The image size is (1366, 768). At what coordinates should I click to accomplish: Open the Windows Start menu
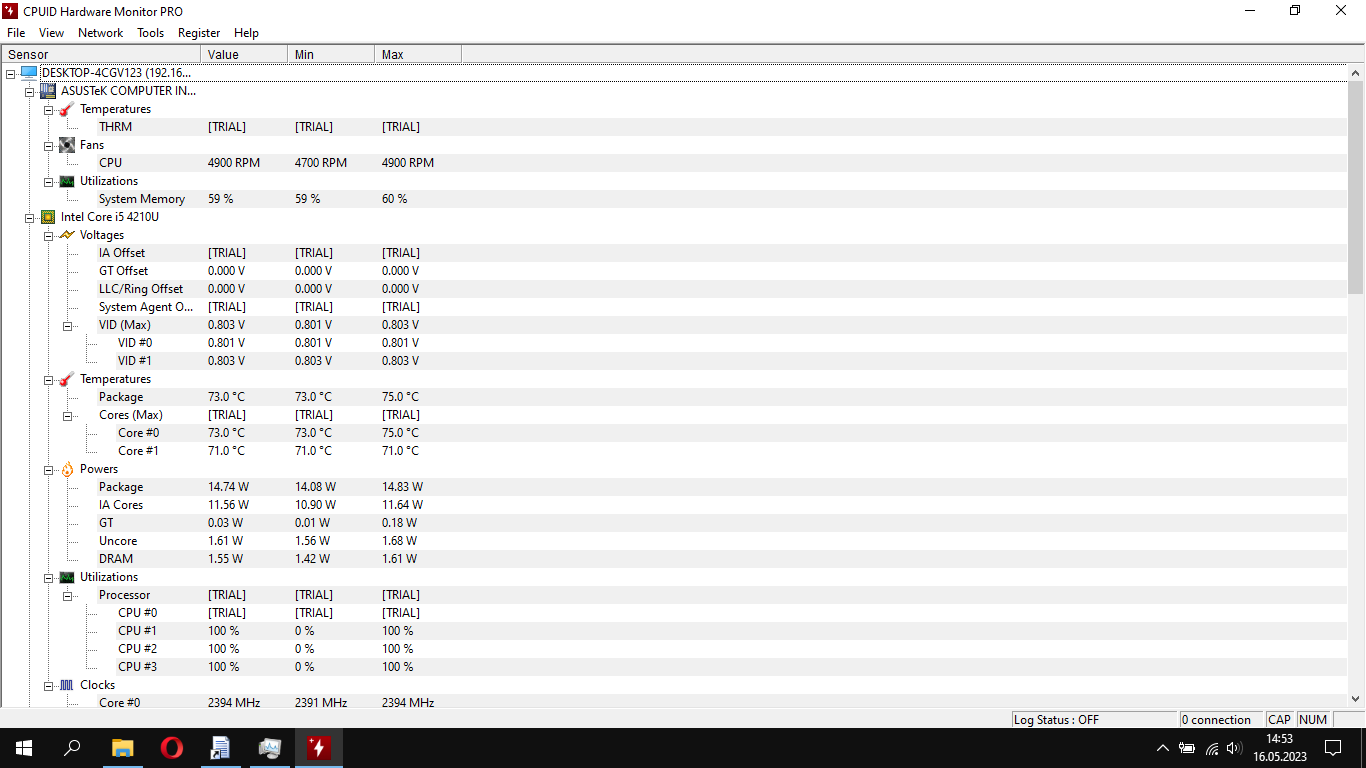(x=24, y=748)
